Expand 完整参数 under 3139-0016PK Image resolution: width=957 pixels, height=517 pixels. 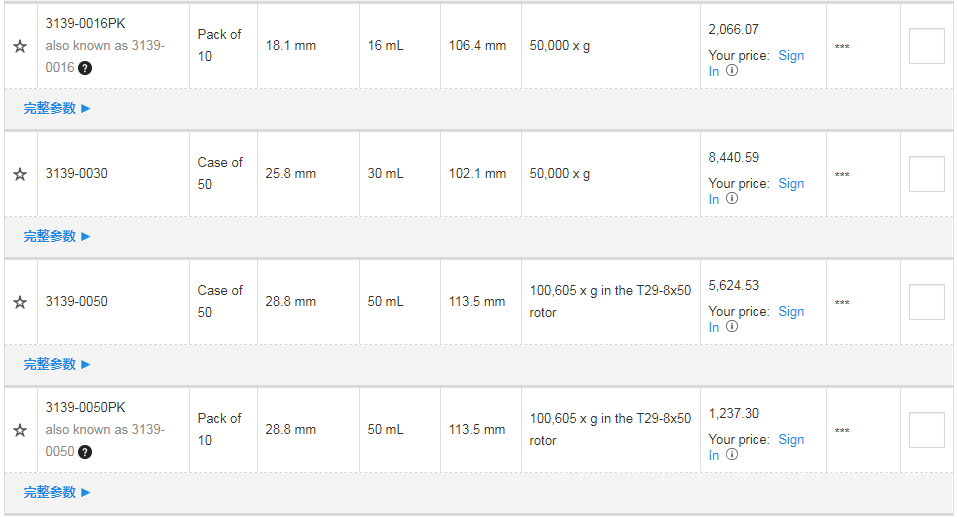[x=57, y=108]
